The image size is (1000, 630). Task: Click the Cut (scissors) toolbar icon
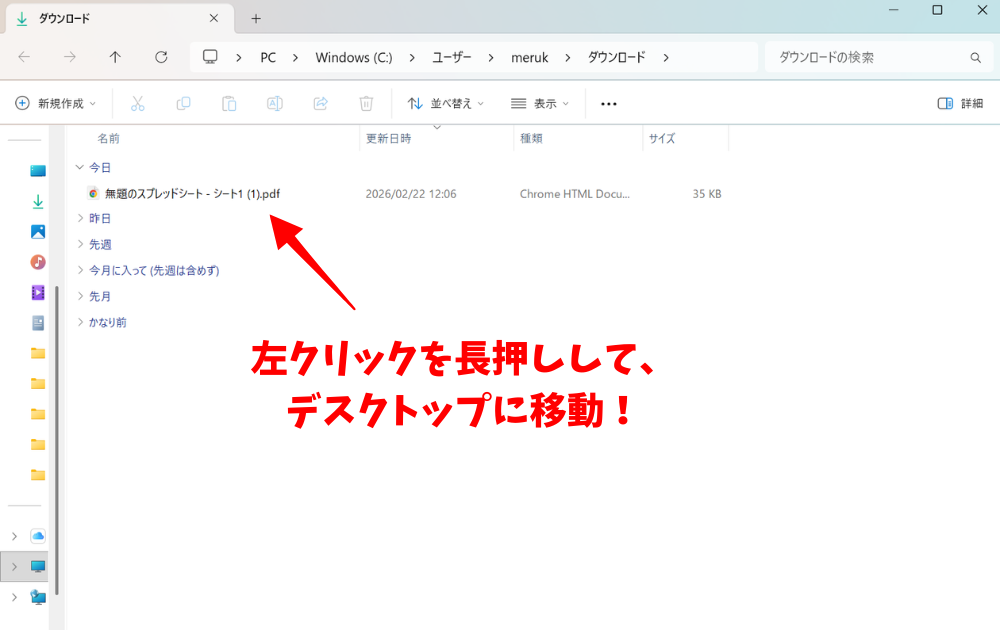coord(138,103)
